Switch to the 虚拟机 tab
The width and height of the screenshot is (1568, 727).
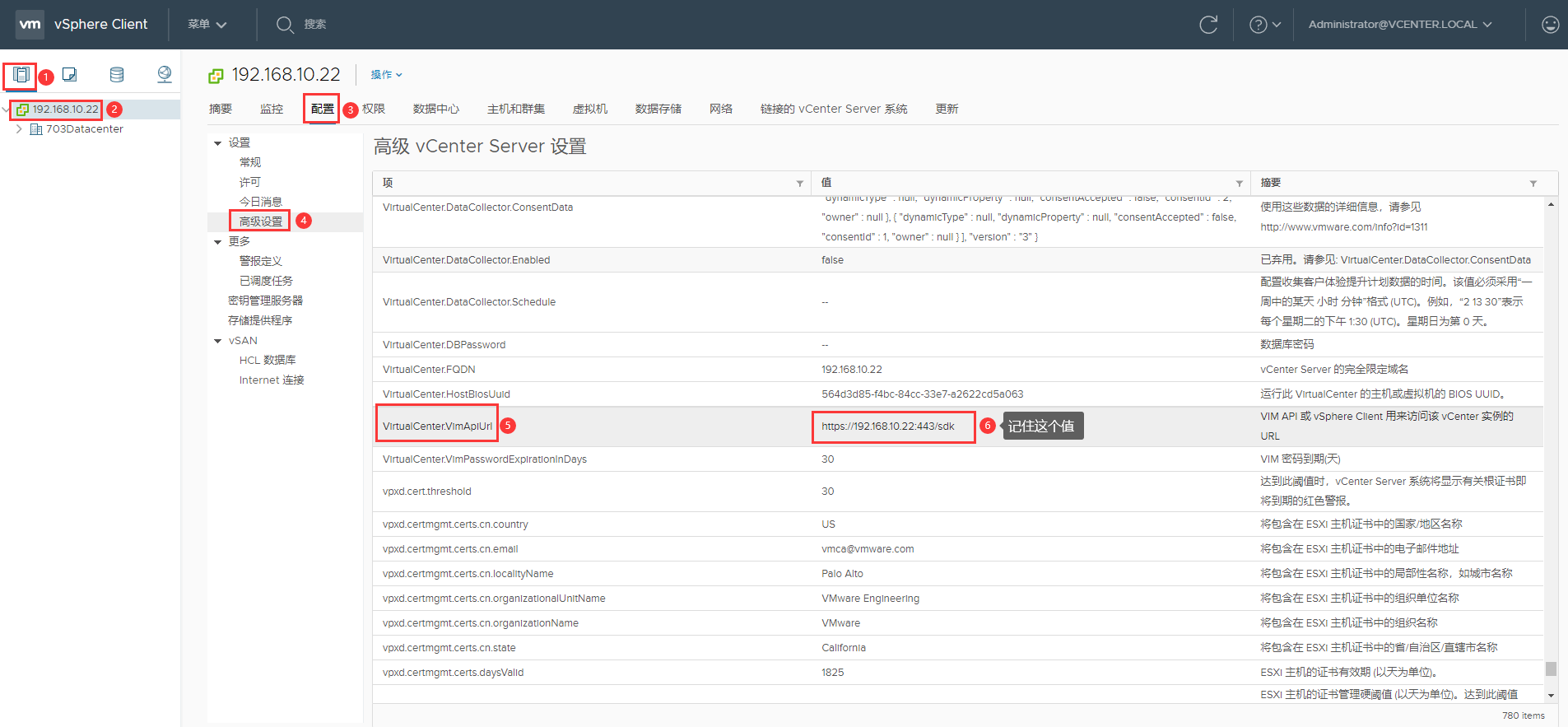click(590, 109)
